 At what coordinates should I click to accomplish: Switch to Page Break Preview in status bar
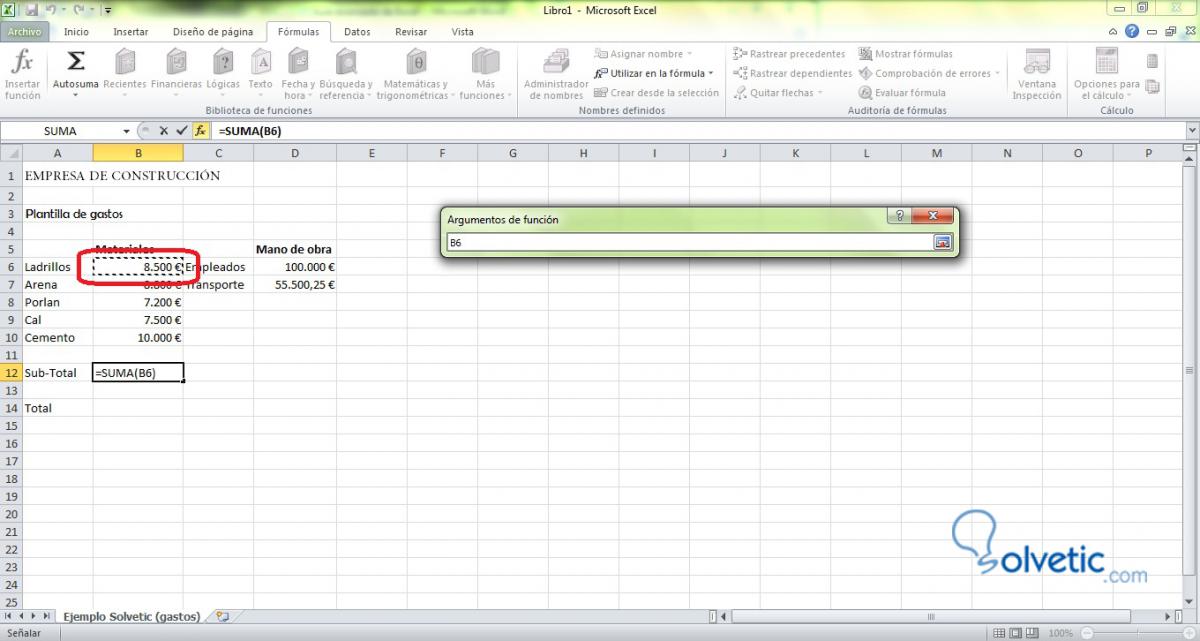(1033, 633)
